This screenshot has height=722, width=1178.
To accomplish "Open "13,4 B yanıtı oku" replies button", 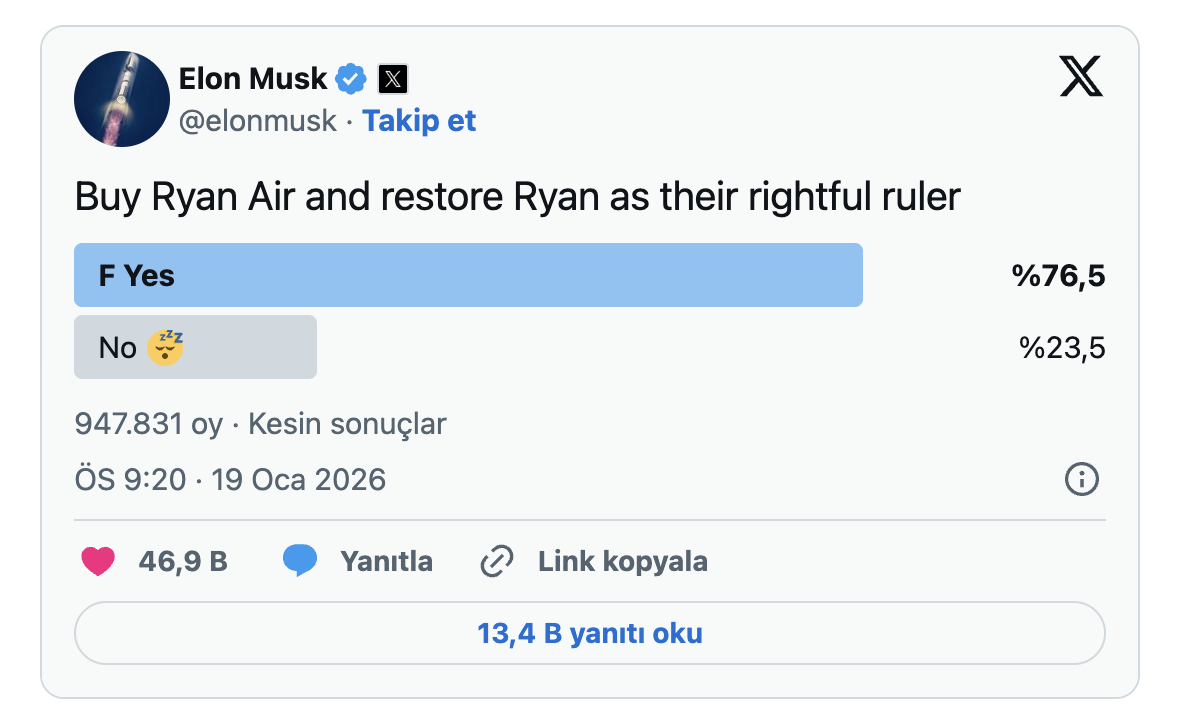I will pyautogui.click(x=589, y=633).
